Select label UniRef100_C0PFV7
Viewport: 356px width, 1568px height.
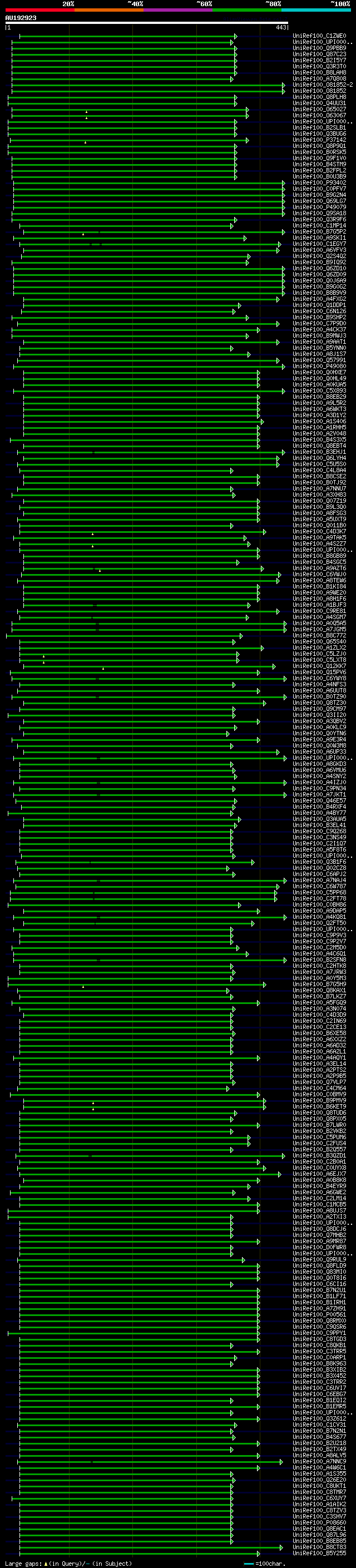pos(319,189)
